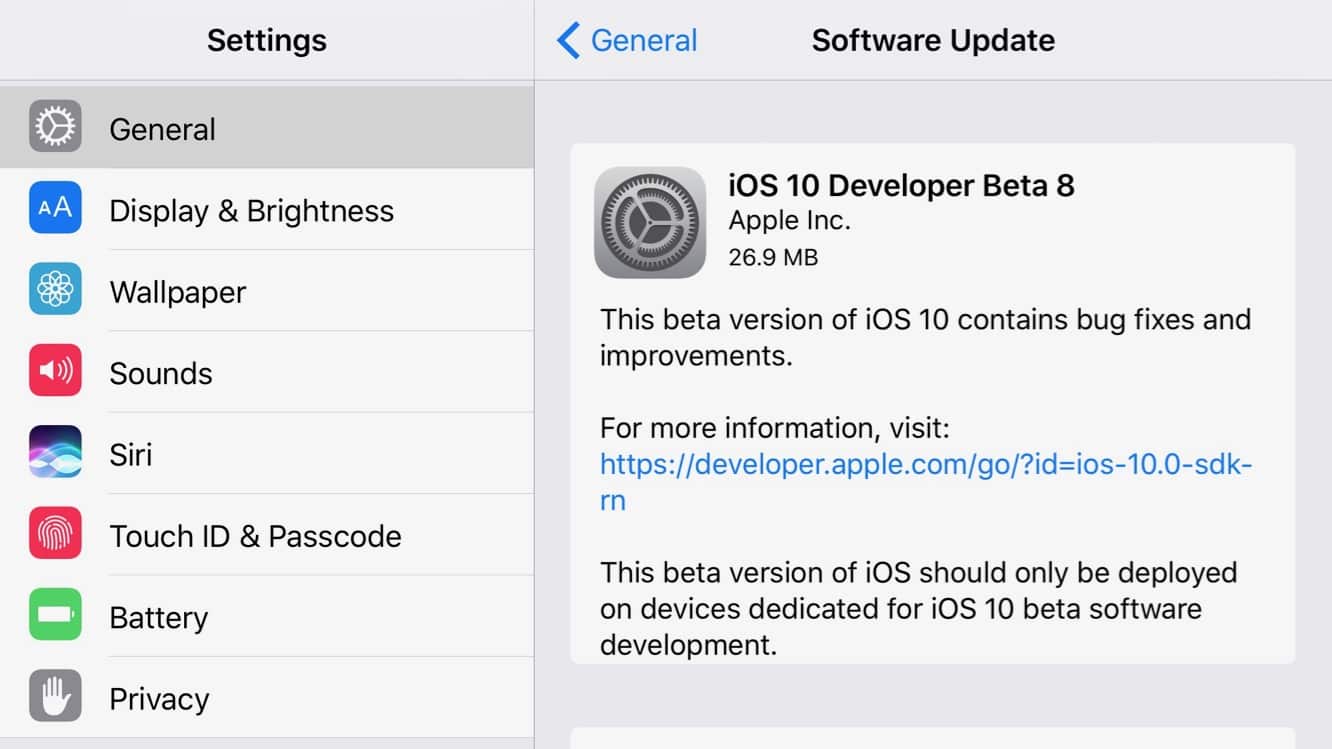Click the blue back chevron arrow
Viewport: 1332px width, 749px height.
568,41
